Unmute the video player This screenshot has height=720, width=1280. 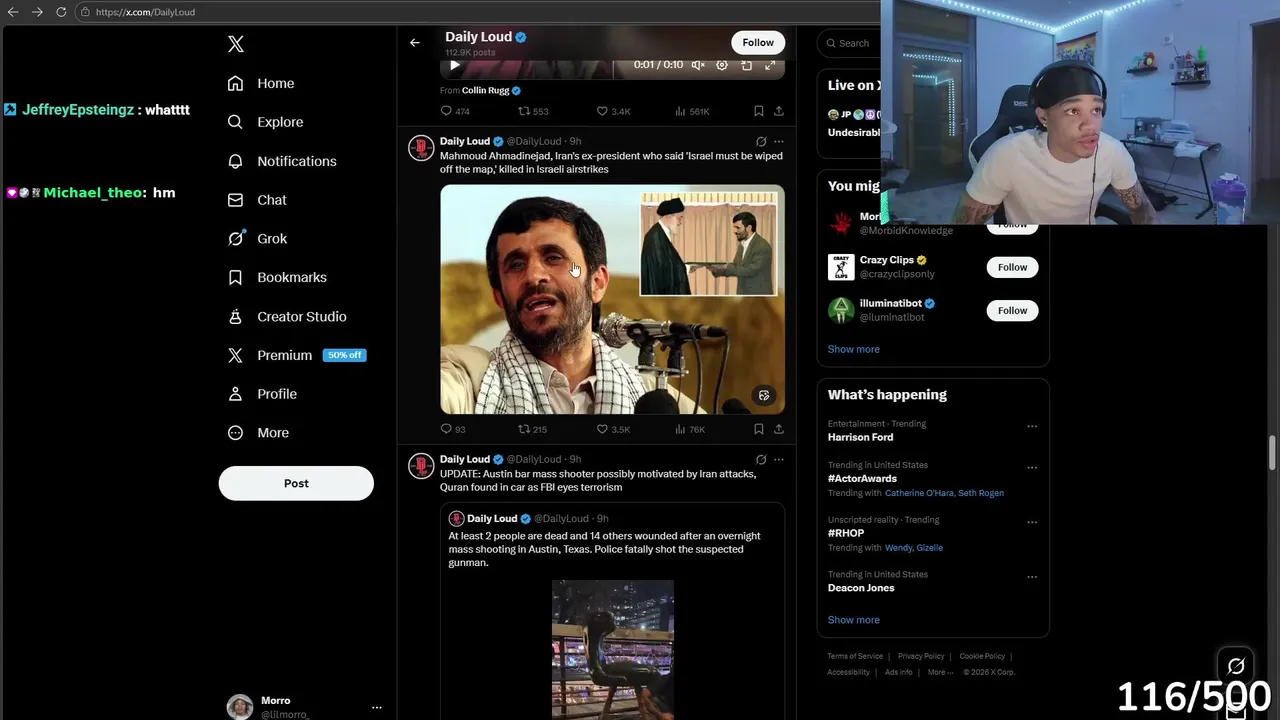pyautogui.click(x=698, y=65)
